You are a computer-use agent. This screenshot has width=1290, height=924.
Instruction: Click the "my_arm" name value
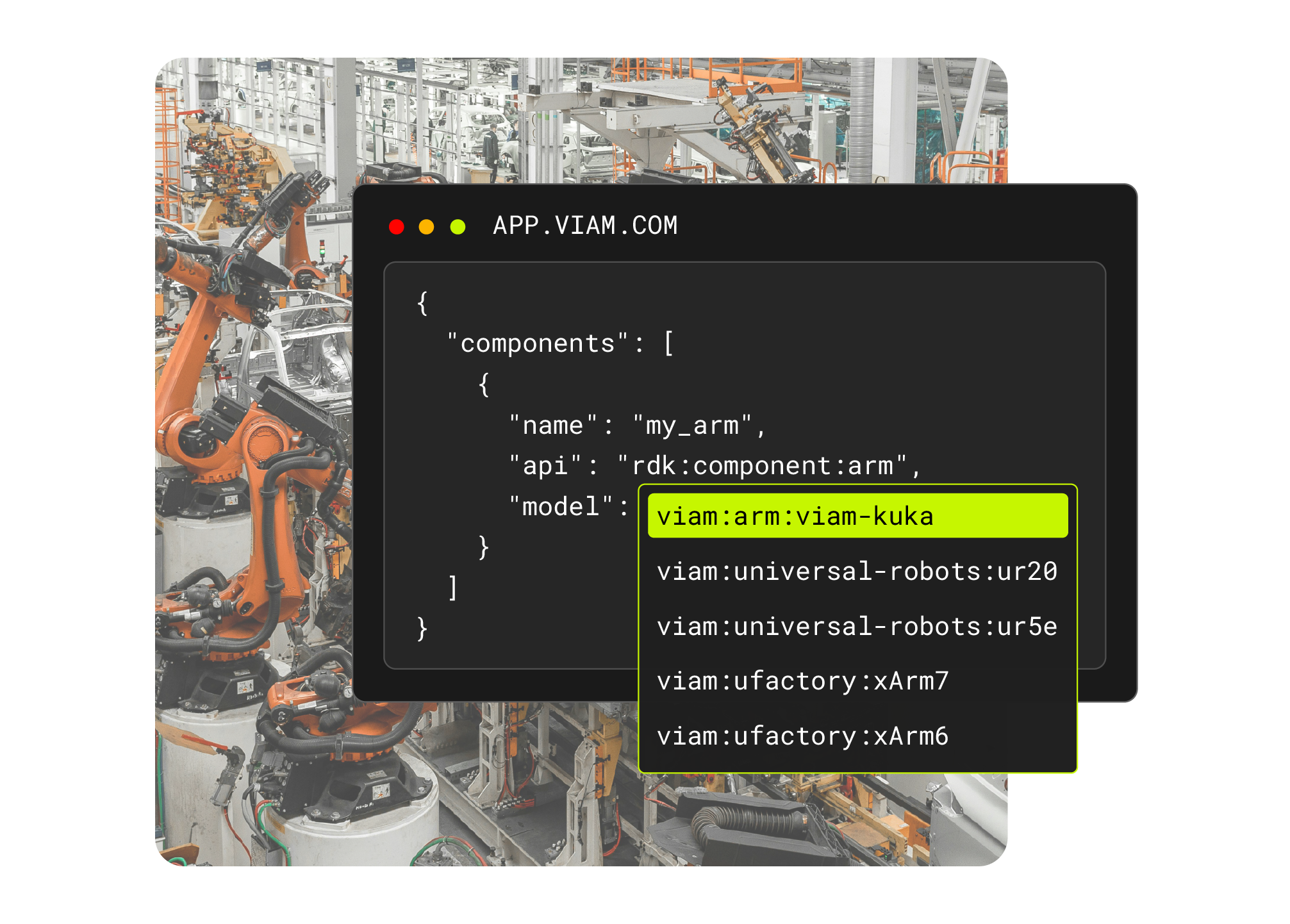(692, 425)
